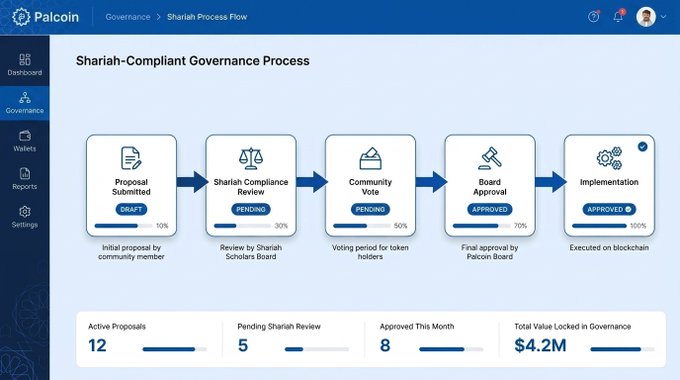Click the Active Proposals progress bar
This screenshot has height=380, width=680.
[x=174, y=349]
